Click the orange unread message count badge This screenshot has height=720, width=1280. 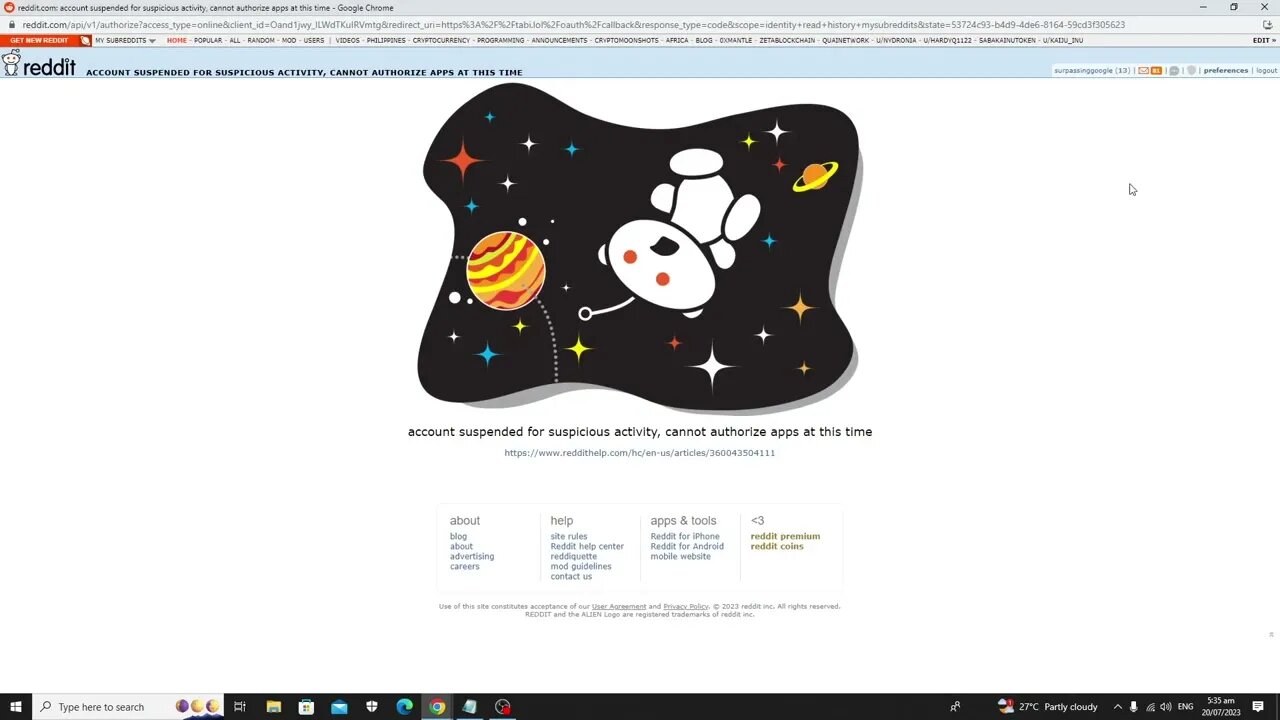(1156, 71)
